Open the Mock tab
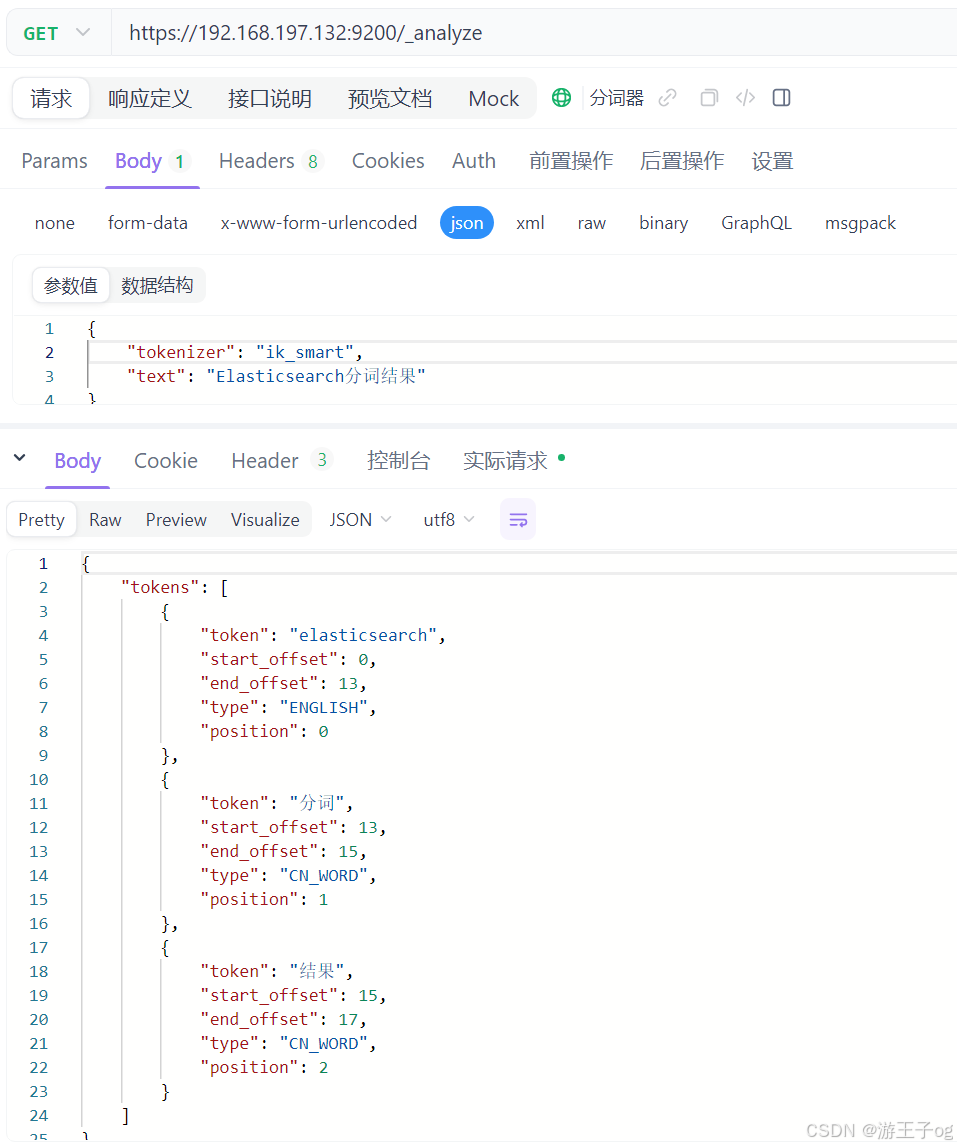The height and width of the screenshot is (1148, 957). coord(492,97)
